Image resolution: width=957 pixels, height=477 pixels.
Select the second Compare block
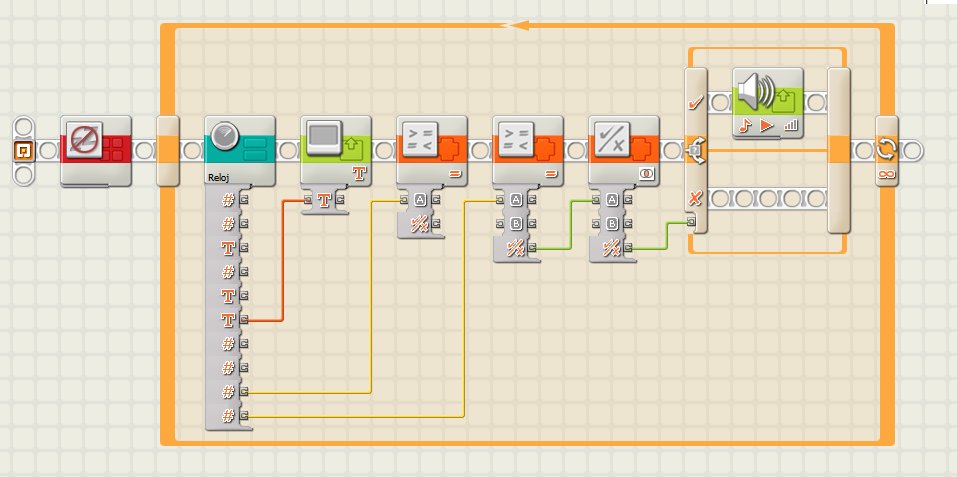528,149
